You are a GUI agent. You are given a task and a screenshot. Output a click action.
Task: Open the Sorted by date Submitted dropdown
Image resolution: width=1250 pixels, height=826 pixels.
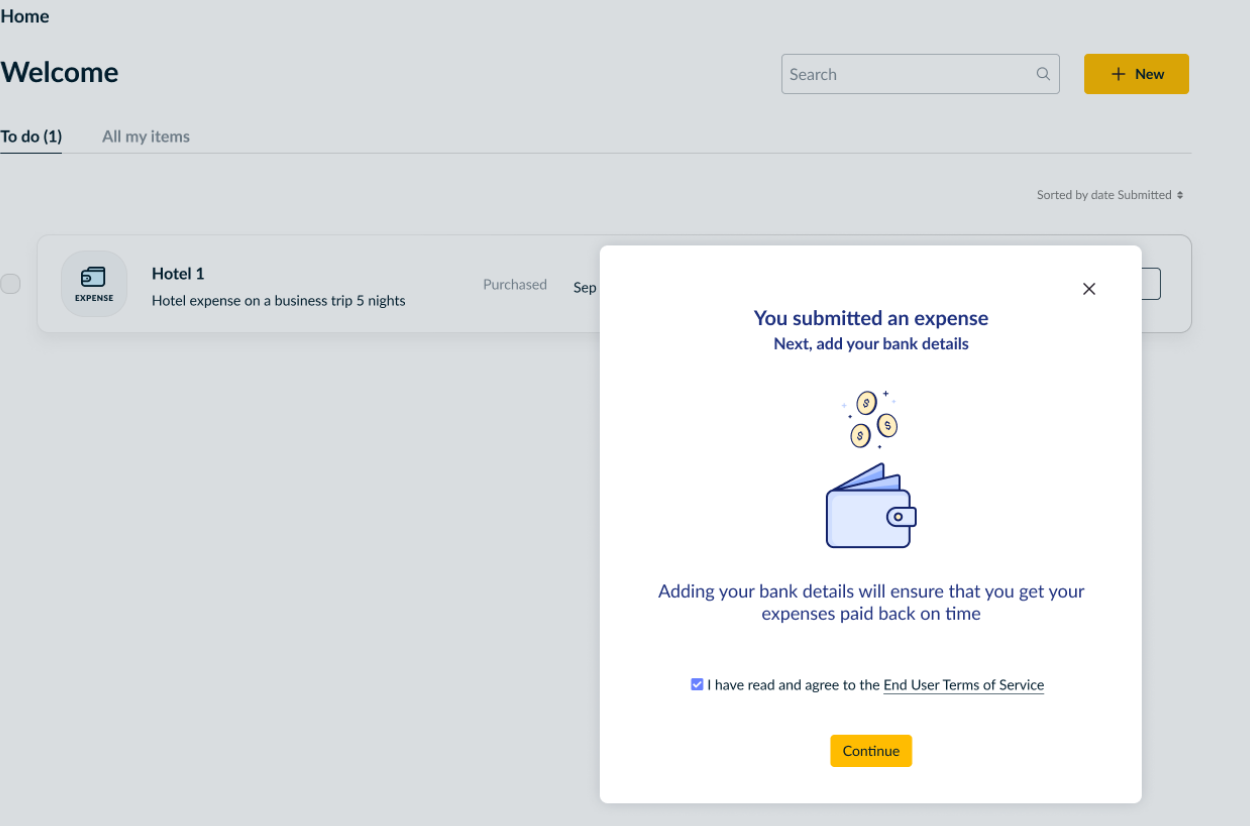[x=1108, y=195]
